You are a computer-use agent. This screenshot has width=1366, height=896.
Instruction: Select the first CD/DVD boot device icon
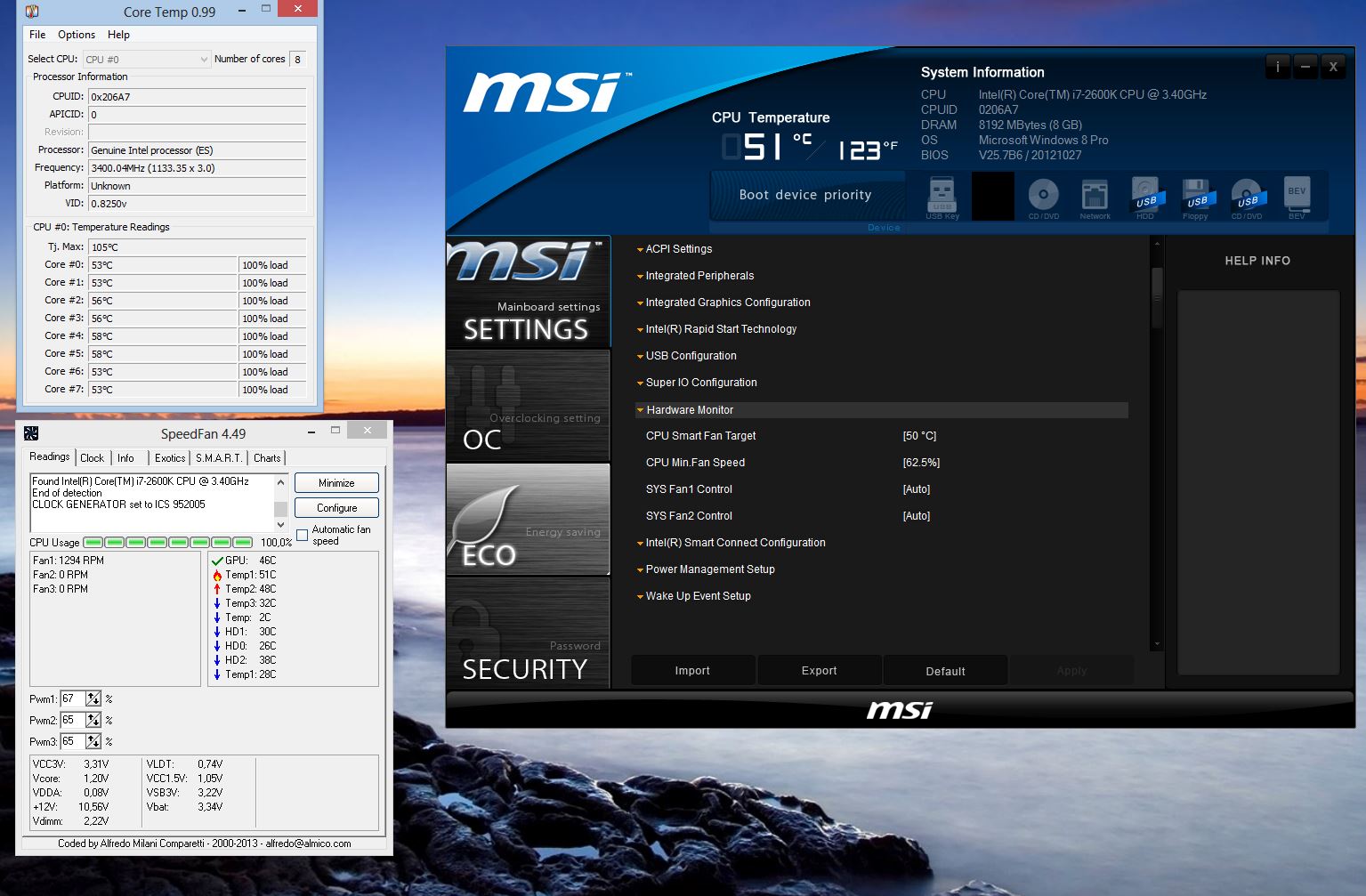[x=1044, y=197]
